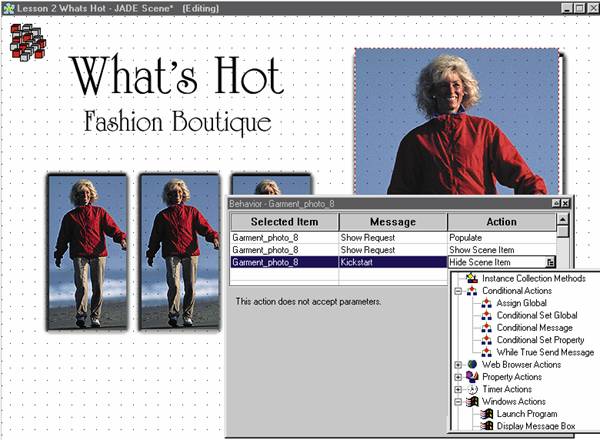Click the Kickstart message cell
The height and width of the screenshot is (440, 600).
pos(393,262)
